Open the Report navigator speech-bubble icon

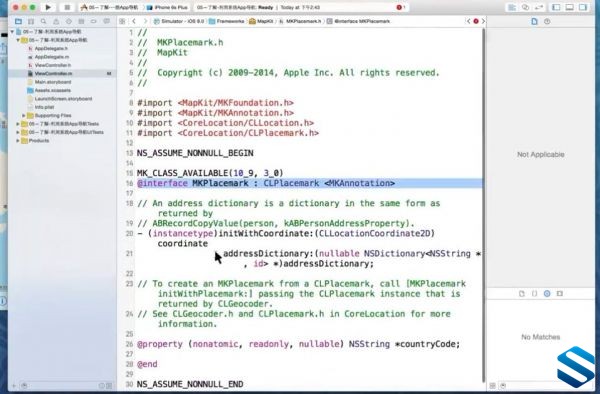106,21
